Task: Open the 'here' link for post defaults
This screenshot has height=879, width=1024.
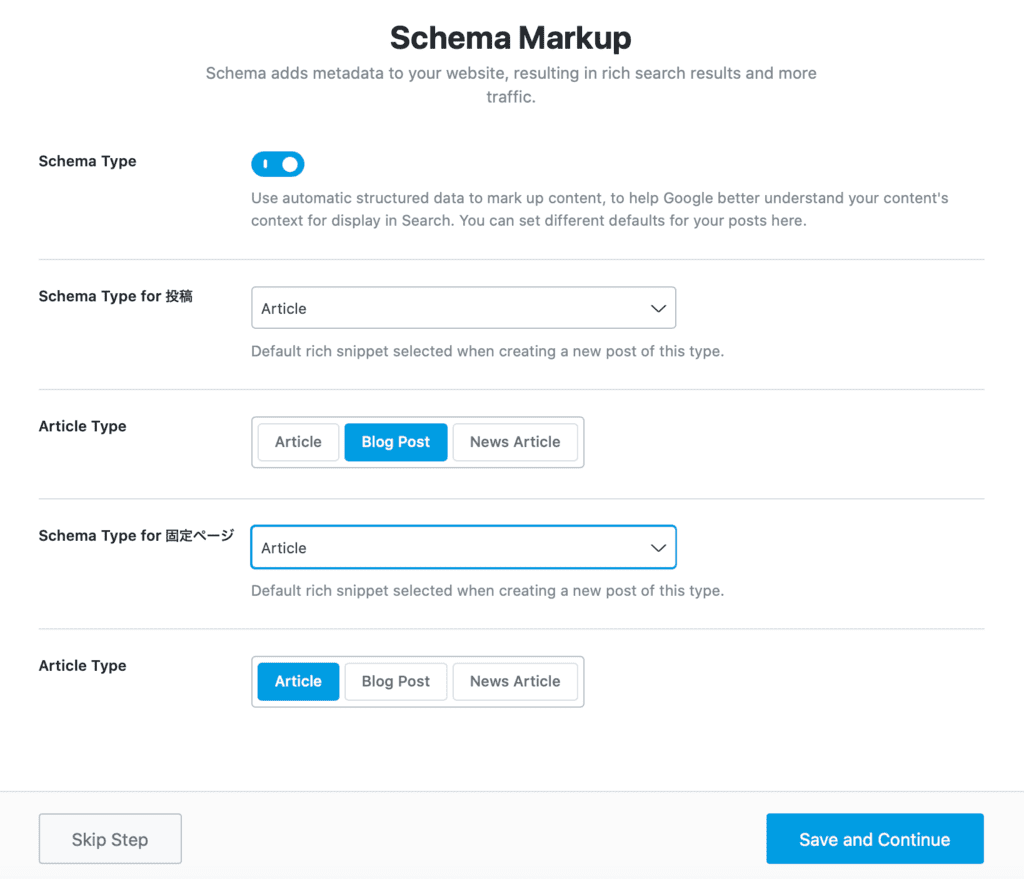Action: click(787, 218)
